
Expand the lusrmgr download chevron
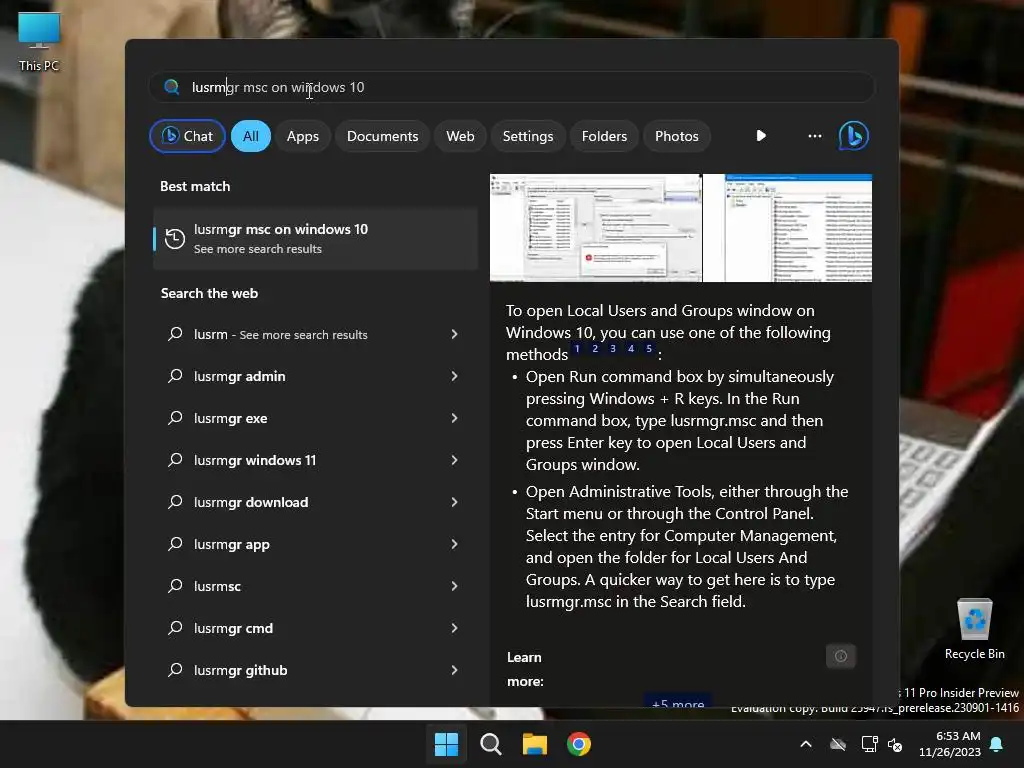click(455, 502)
